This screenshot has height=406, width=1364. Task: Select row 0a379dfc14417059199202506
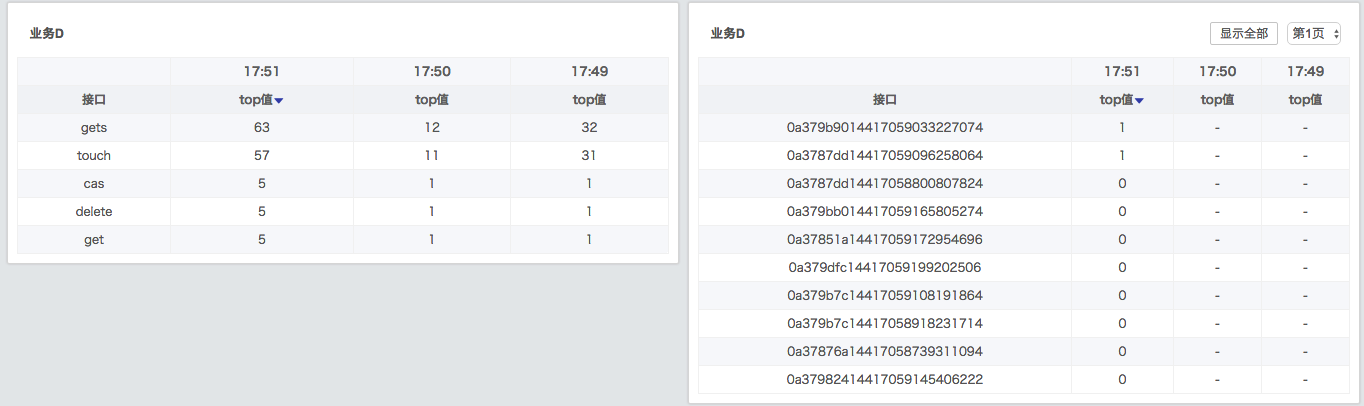click(884, 267)
